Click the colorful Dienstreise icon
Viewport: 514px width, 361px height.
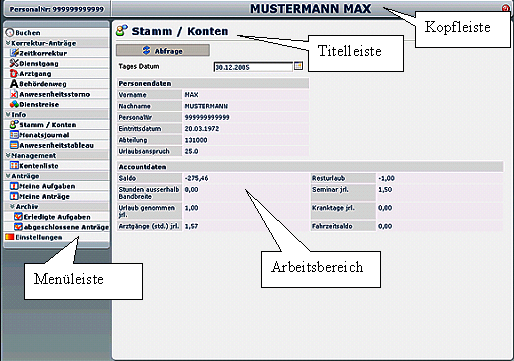point(14,104)
